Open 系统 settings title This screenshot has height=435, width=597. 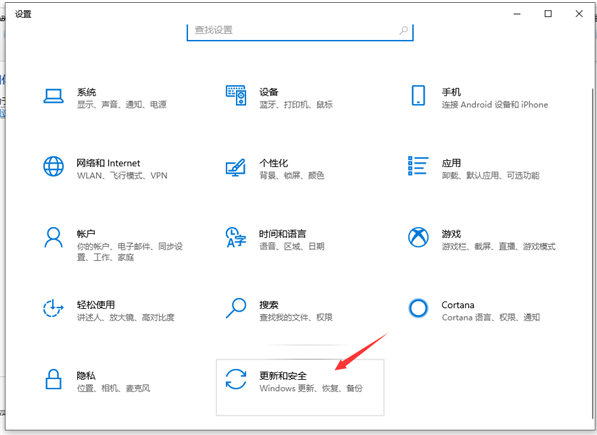pos(86,92)
